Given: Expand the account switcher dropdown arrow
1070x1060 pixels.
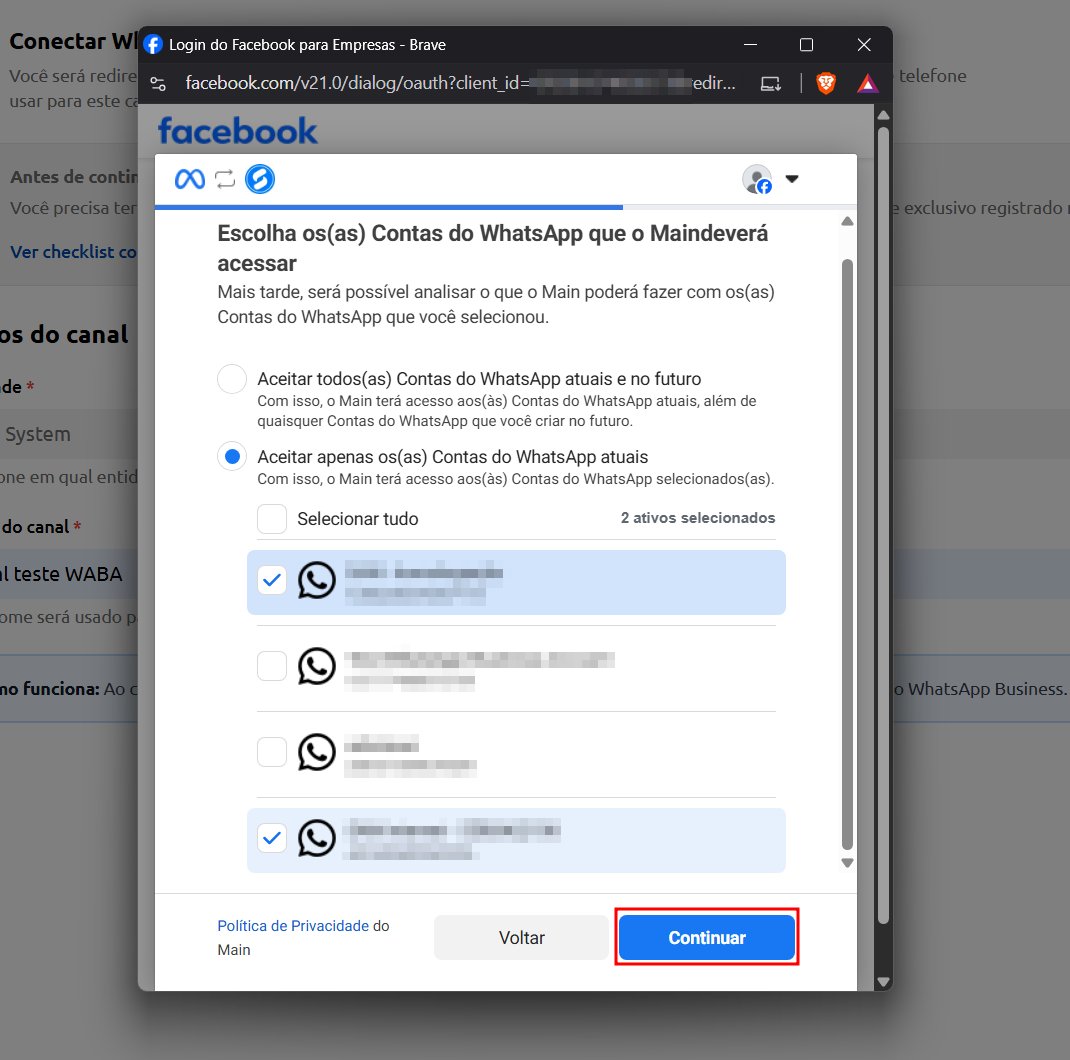Looking at the screenshot, I should pos(792,179).
